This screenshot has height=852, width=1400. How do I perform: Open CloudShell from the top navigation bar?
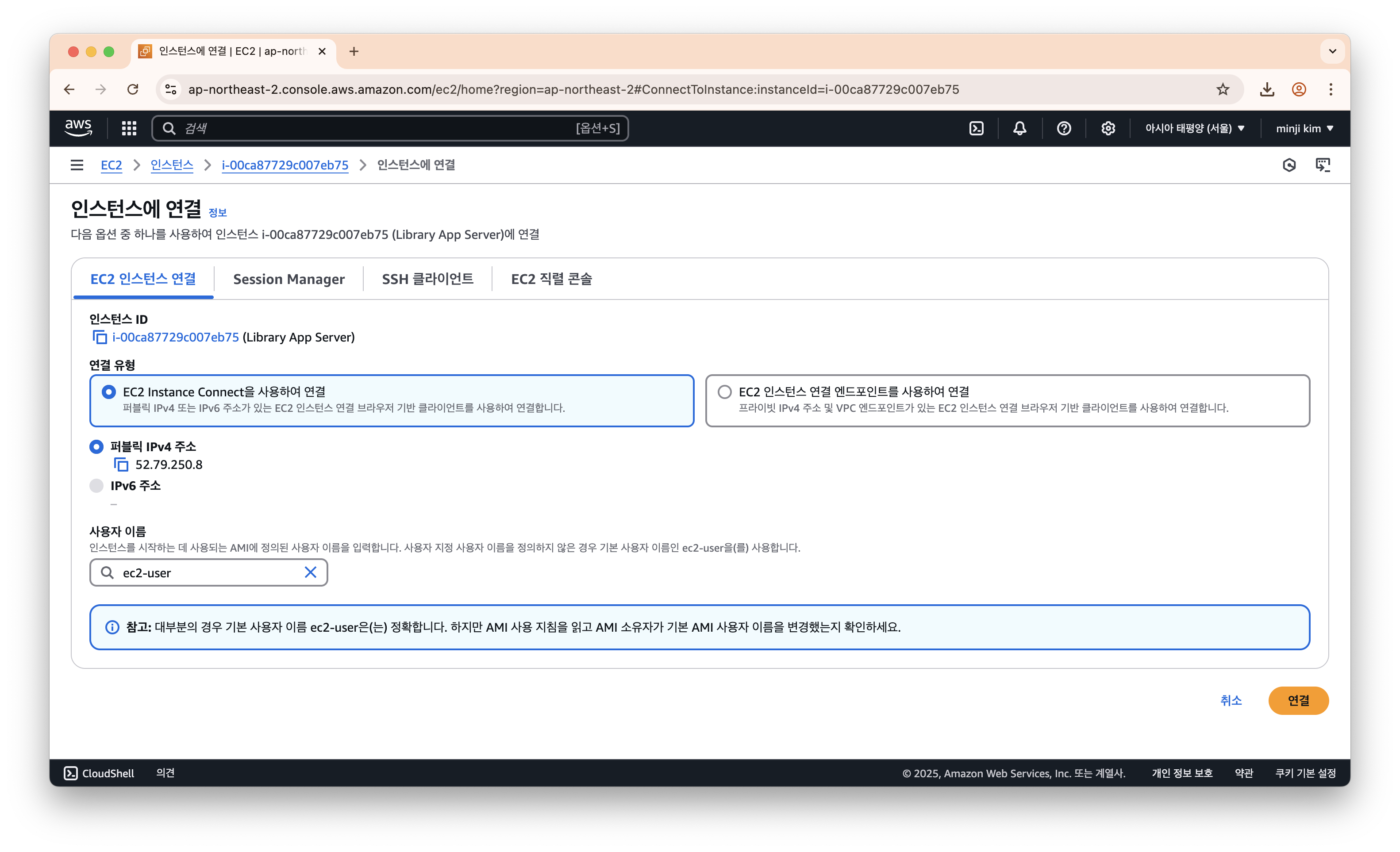pyautogui.click(x=976, y=128)
